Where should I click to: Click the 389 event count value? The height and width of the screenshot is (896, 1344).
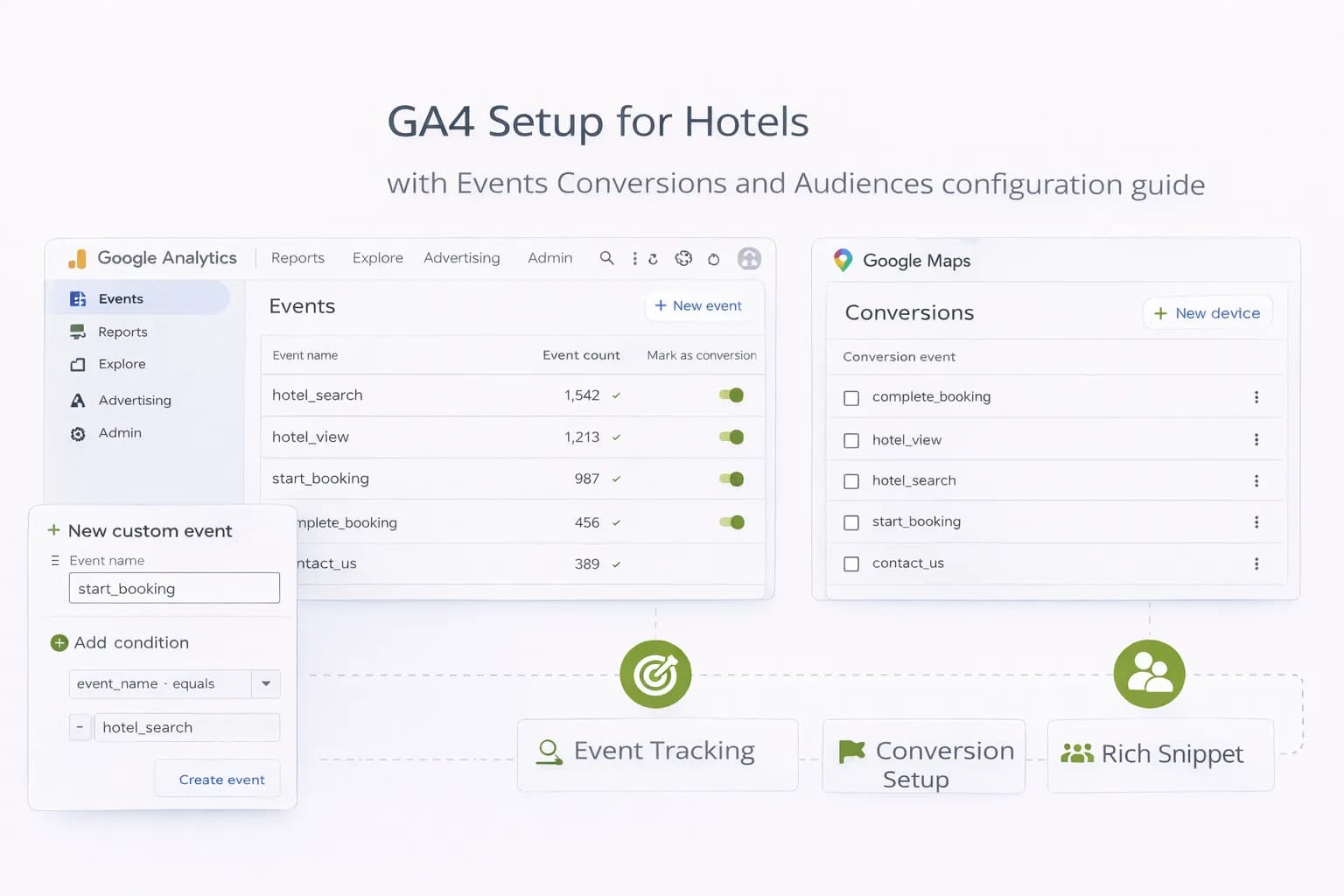pos(587,564)
